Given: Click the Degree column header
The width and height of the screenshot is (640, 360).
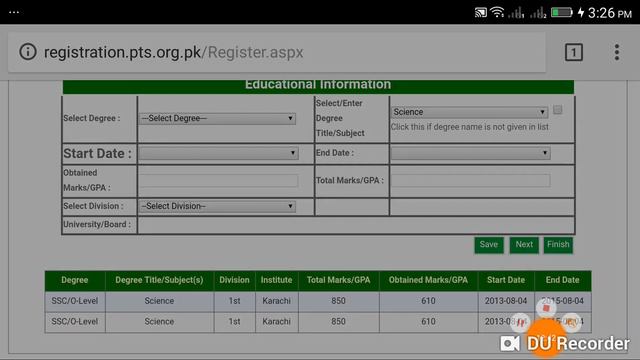Looking at the screenshot, I should [75, 280].
